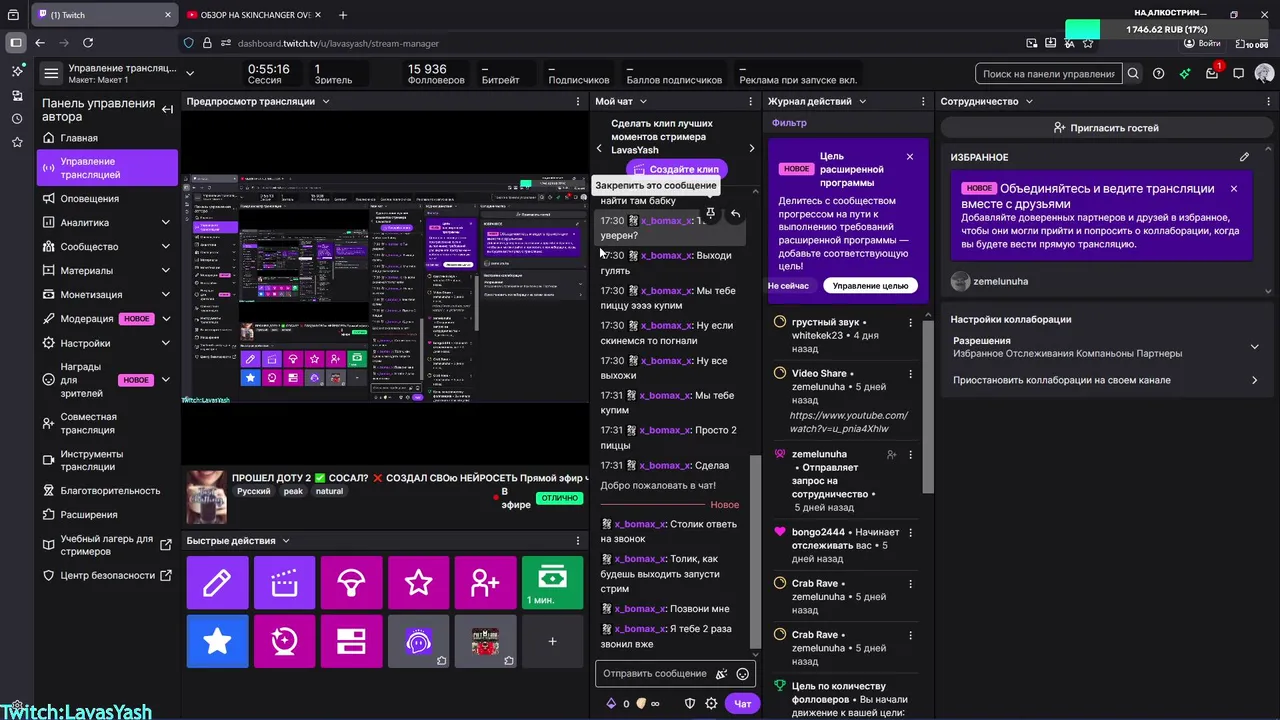Expand the Аналитика sidebar section
Image resolution: width=1280 pixels, height=720 pixels.
point(166,223)
